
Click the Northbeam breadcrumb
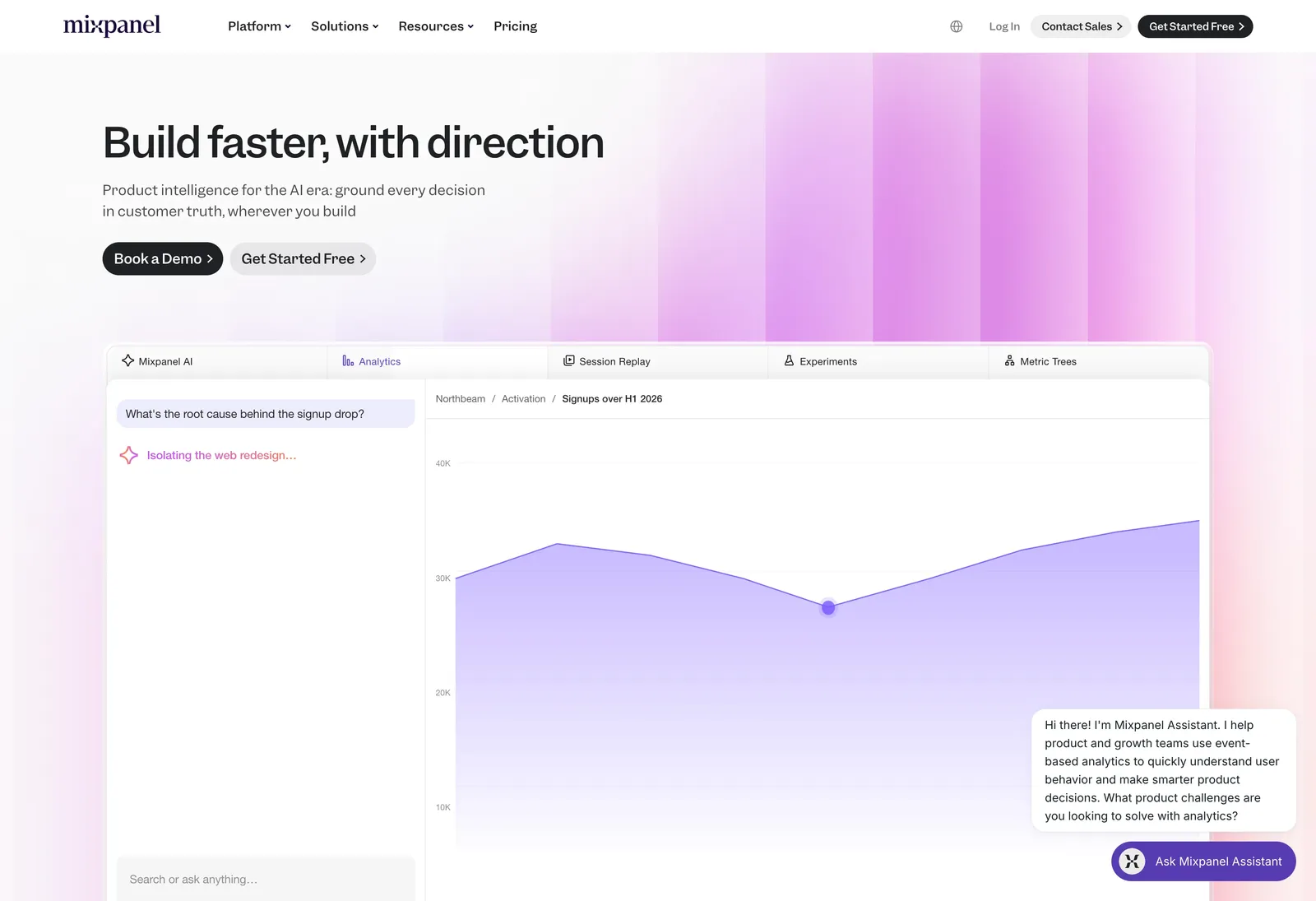(x=461, y=399)
